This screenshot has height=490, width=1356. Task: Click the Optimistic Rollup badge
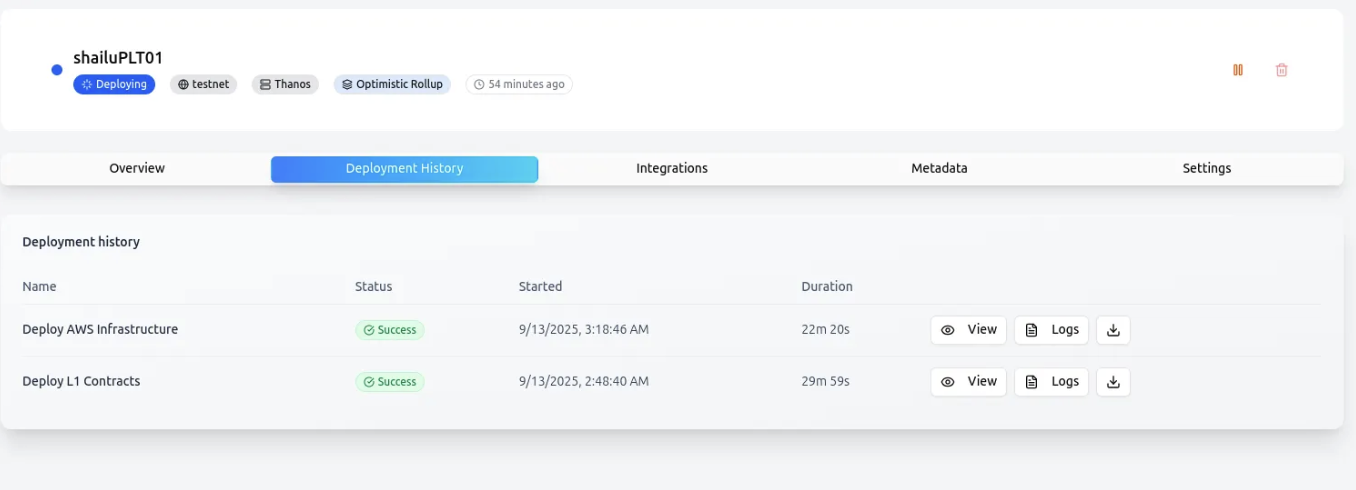coord(392,85)
